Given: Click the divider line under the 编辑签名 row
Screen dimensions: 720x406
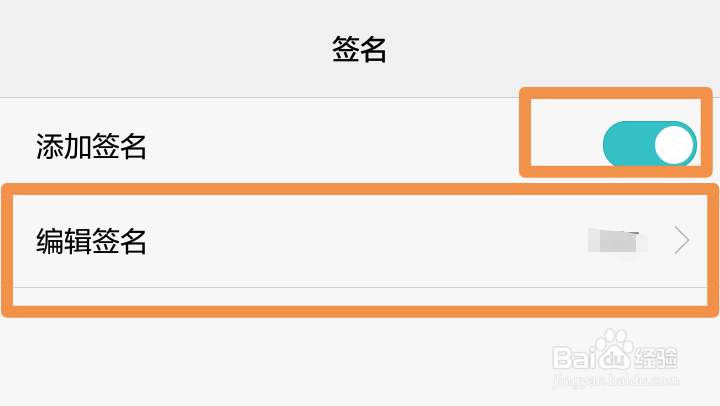Looking at the screenshot, I should [360, 288].
